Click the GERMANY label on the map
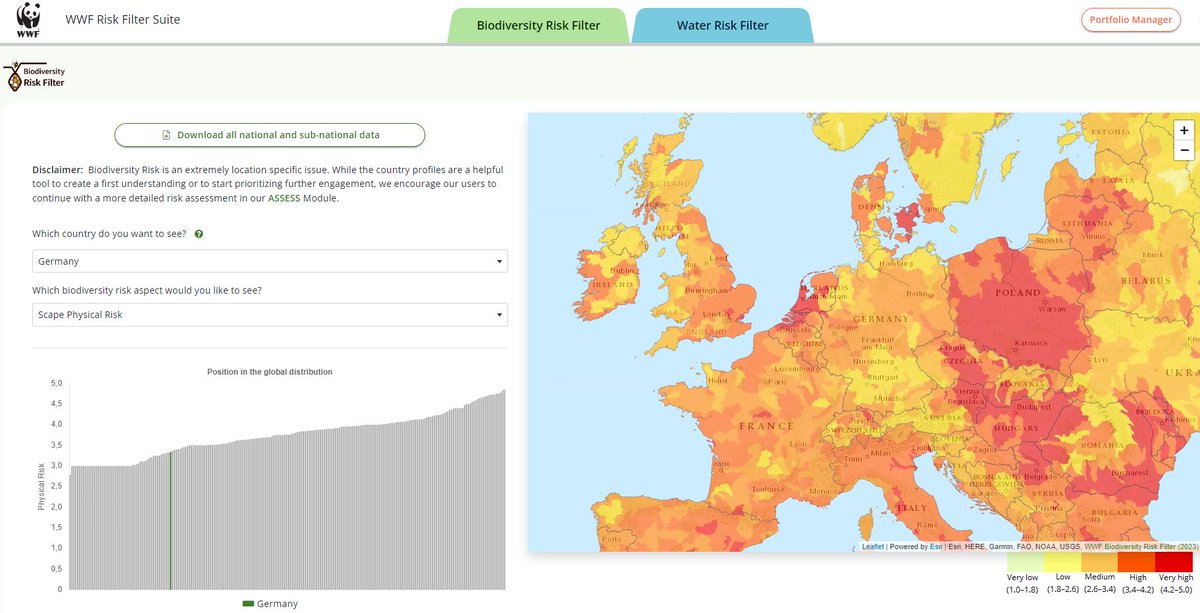 (x=880, y=318)
